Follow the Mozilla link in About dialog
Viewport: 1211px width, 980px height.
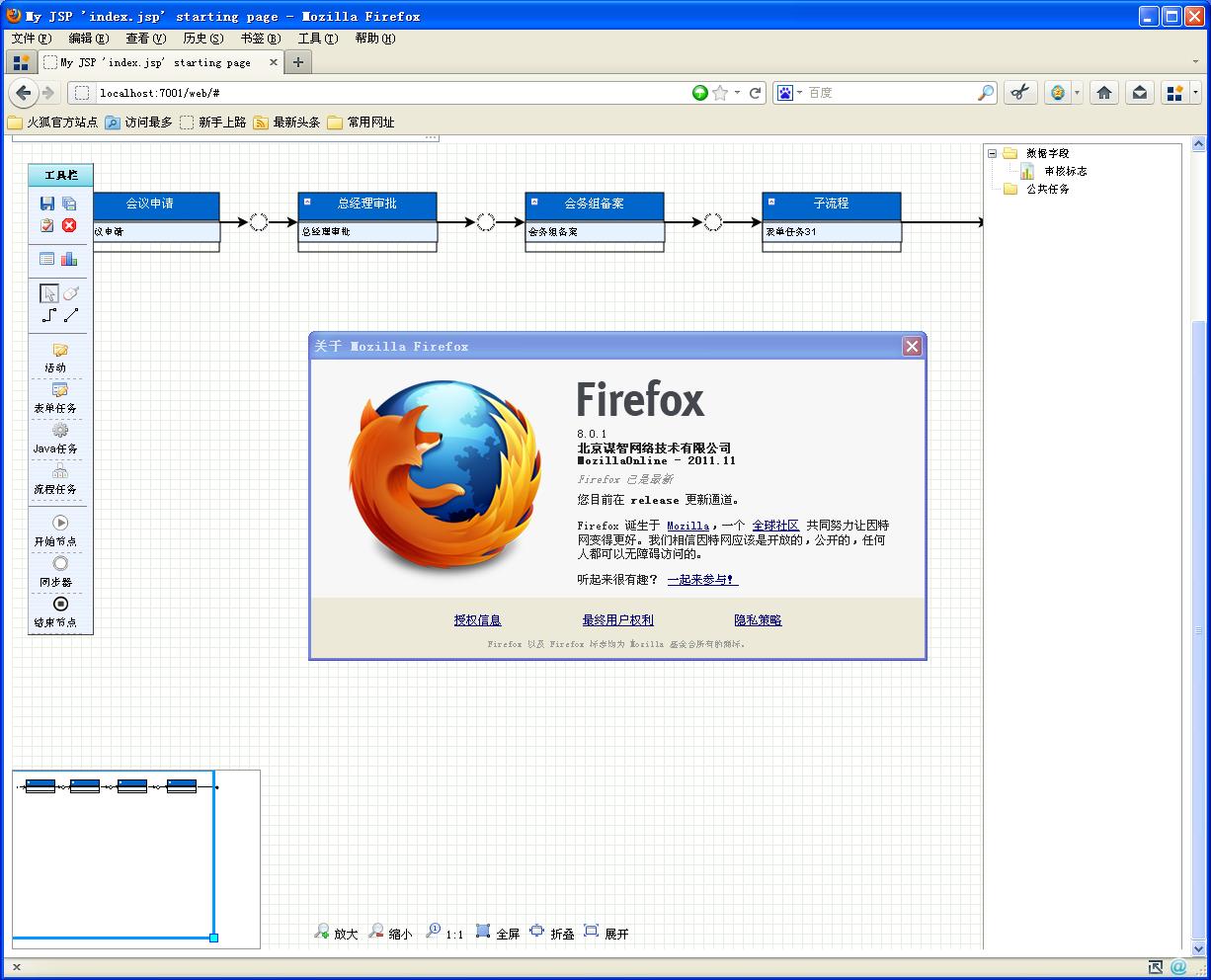[x=687, y=526]
